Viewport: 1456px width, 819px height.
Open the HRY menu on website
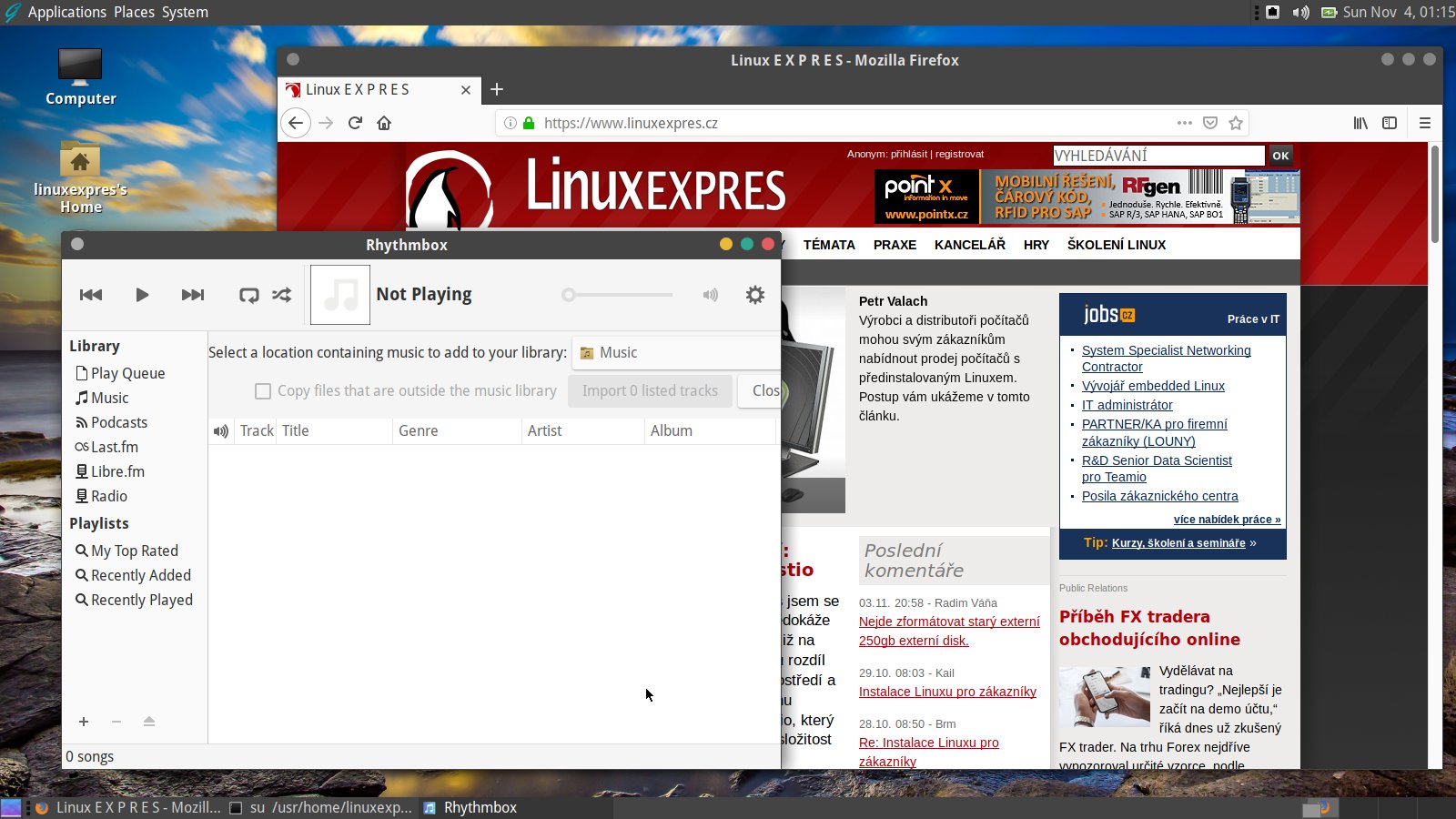tap(1036, 245)
